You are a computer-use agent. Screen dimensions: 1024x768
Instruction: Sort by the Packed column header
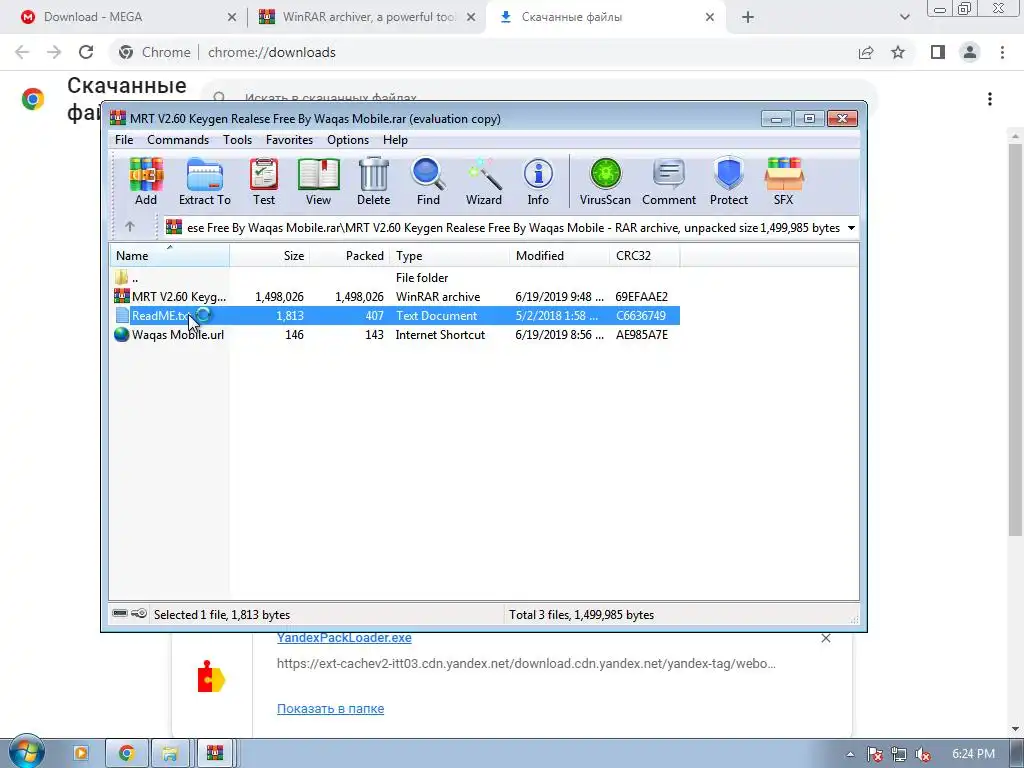349,255
